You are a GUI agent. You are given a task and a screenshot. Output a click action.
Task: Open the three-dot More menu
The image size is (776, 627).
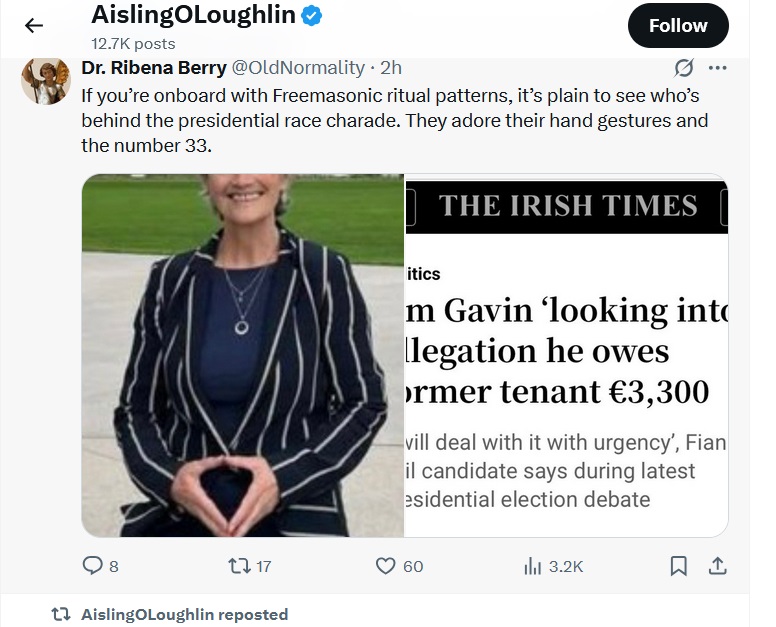717,68
